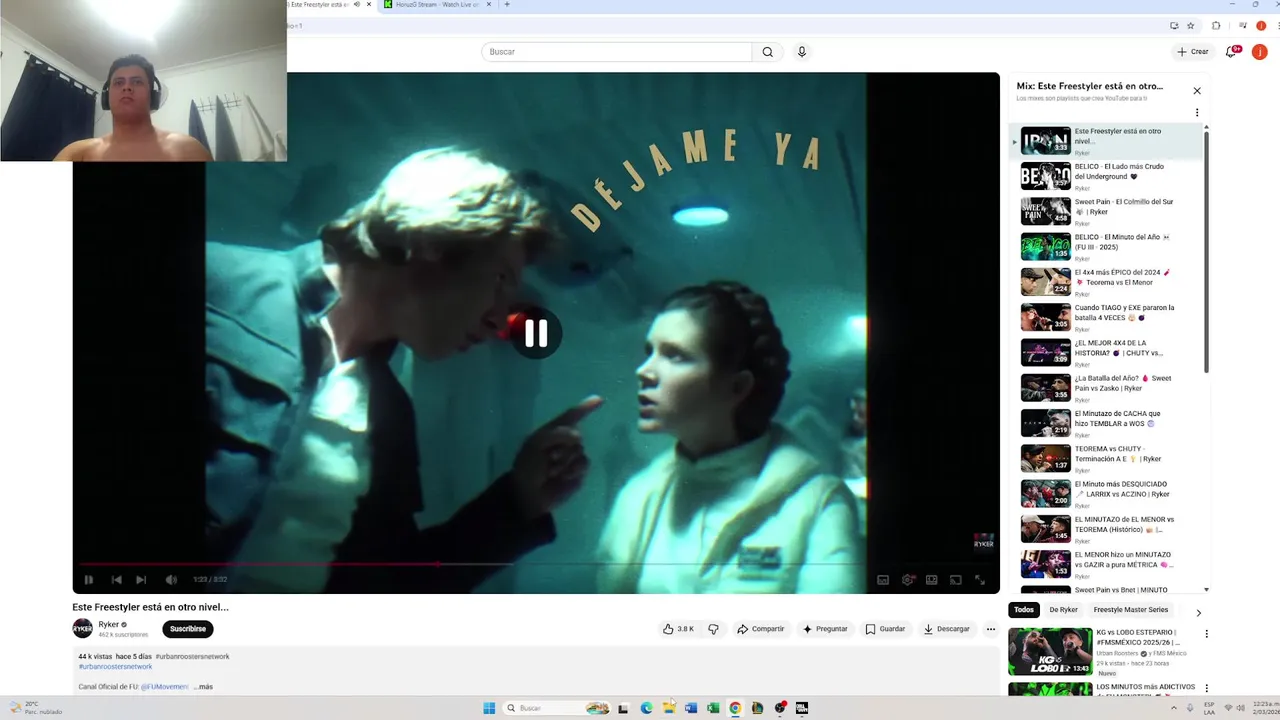Click the Preguntar button
This screenshot has width=1280, height=720.
pyautogui.click(x=825, y=629)
